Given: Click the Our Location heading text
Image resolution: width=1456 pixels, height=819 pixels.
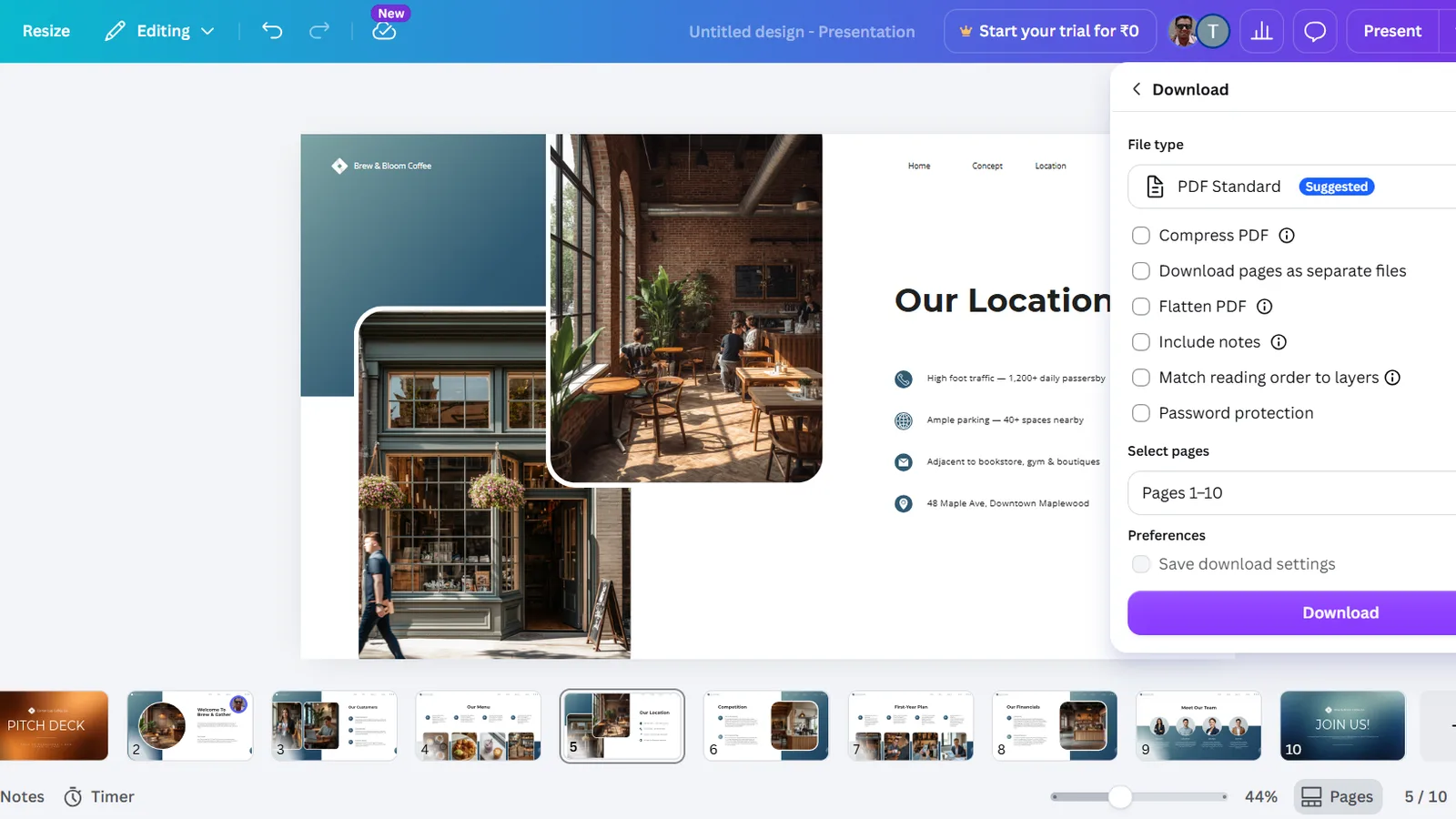Looking at the screenshot, I should (1003, 300).
